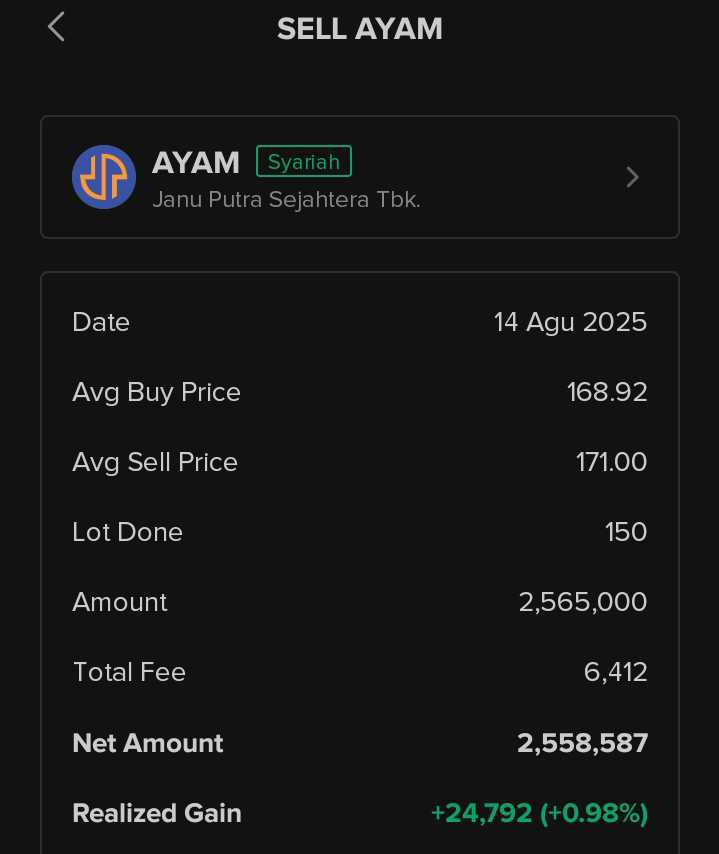
Task: Open Janu Putra Sejahtera Tbk. text
Action: 286,199
